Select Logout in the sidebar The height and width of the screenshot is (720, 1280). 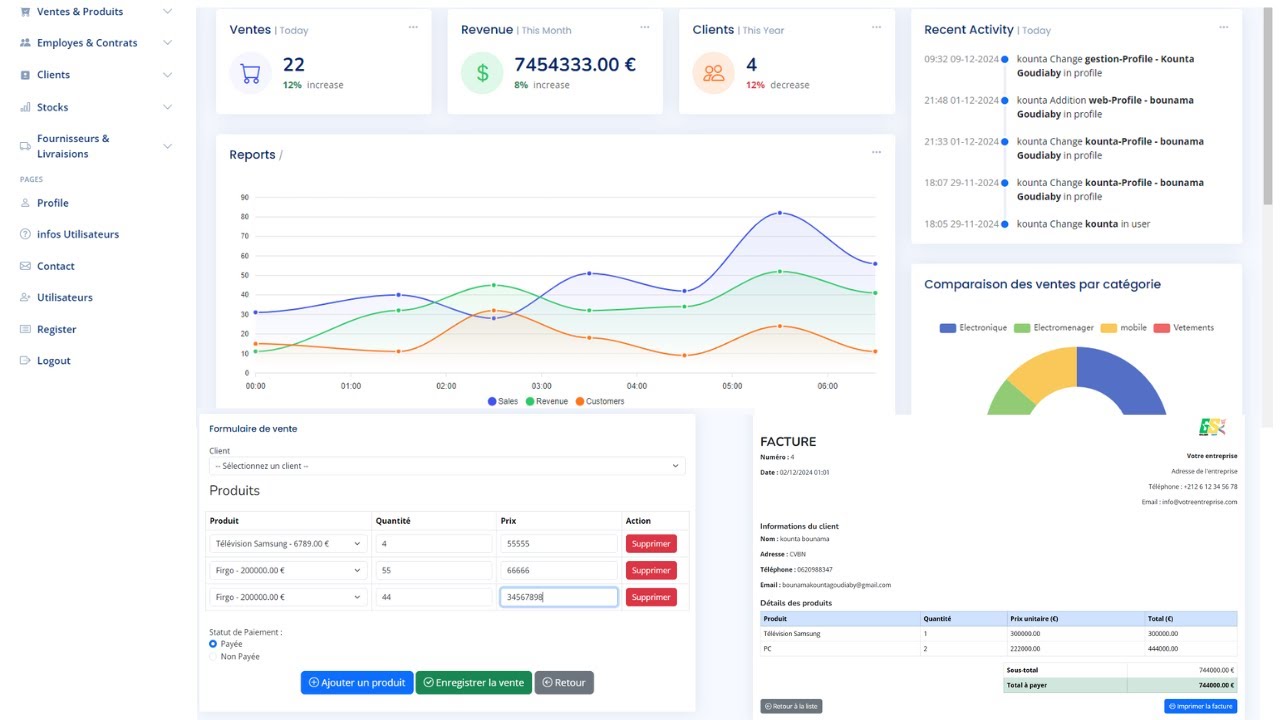[54, 360]
